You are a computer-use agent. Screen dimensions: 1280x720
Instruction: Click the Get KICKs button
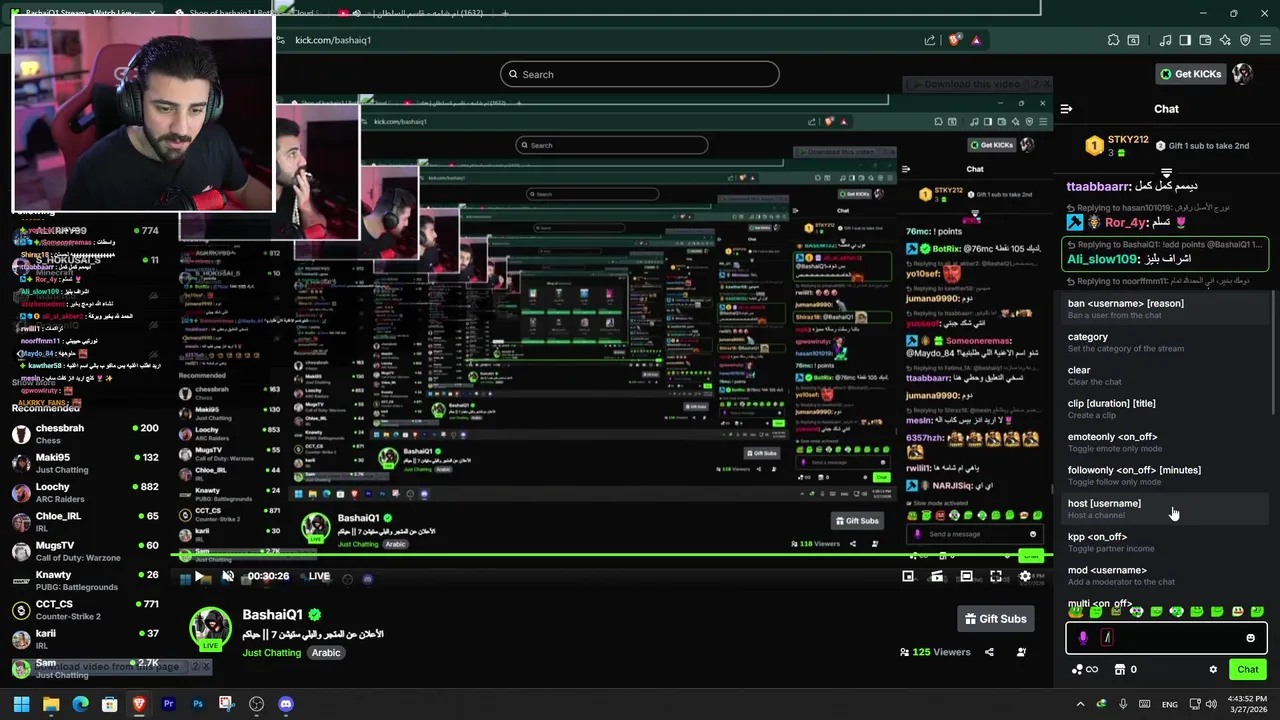click(x=1190, y=74)
